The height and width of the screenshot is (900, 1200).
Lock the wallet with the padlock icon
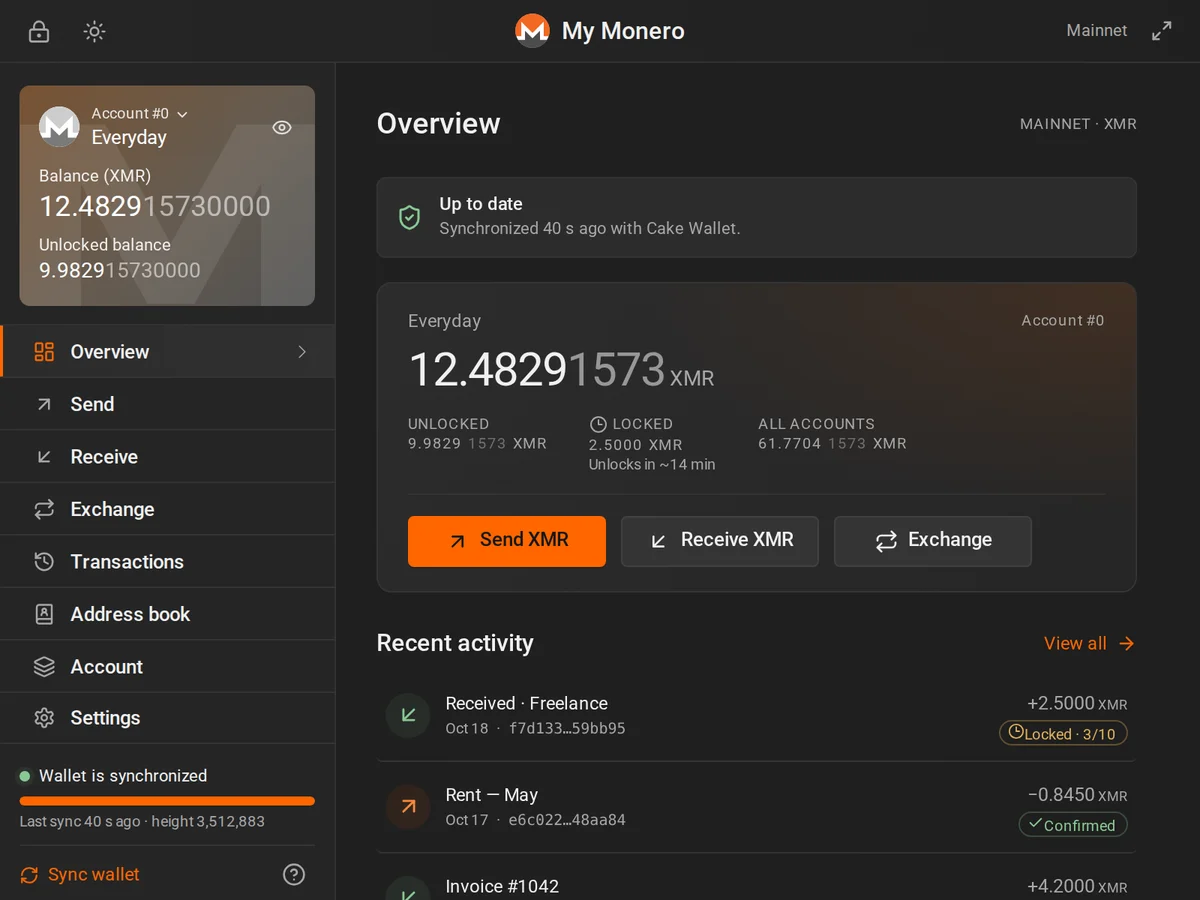[x=39, y=31]
